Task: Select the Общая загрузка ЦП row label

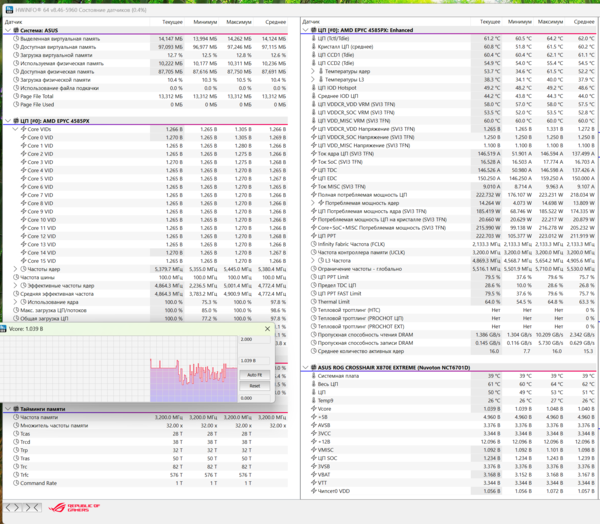Action: [44, 318]
